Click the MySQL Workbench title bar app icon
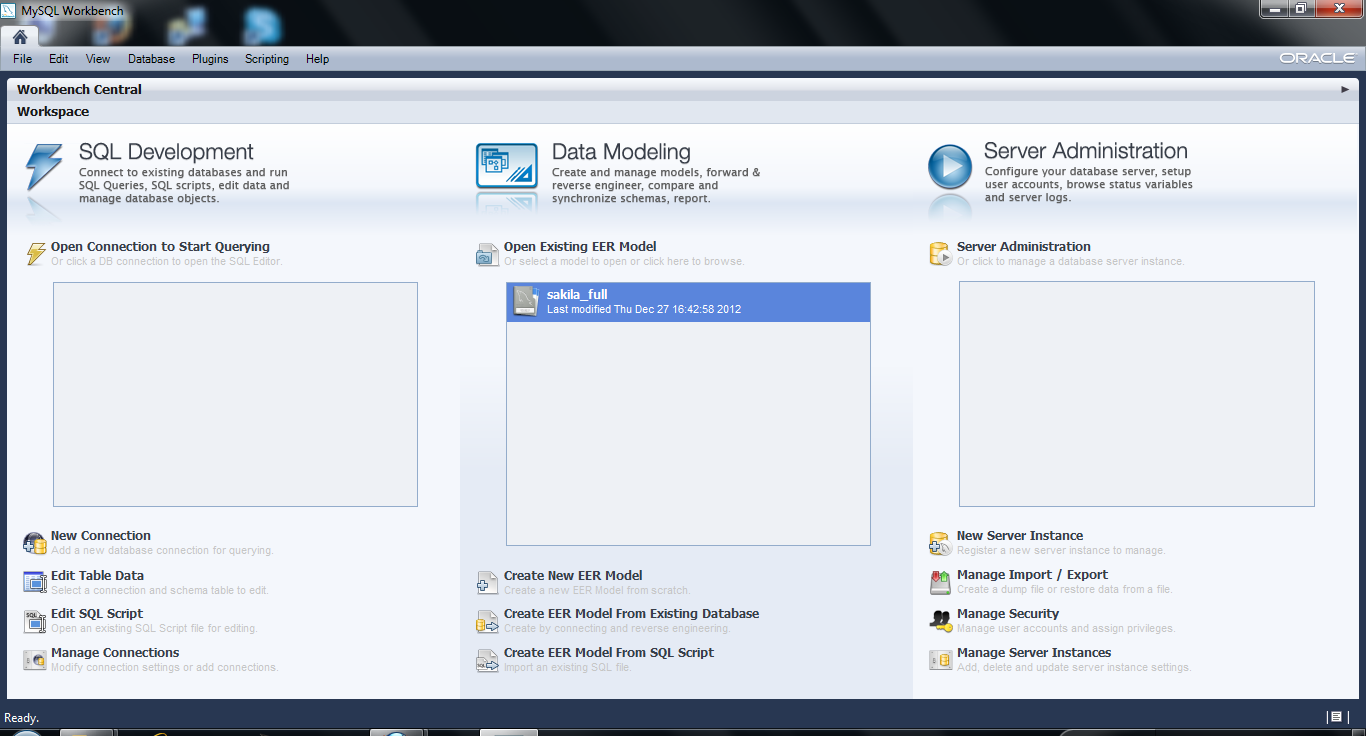Screen dimensions: 1366x736 click(x=10, y=11)
